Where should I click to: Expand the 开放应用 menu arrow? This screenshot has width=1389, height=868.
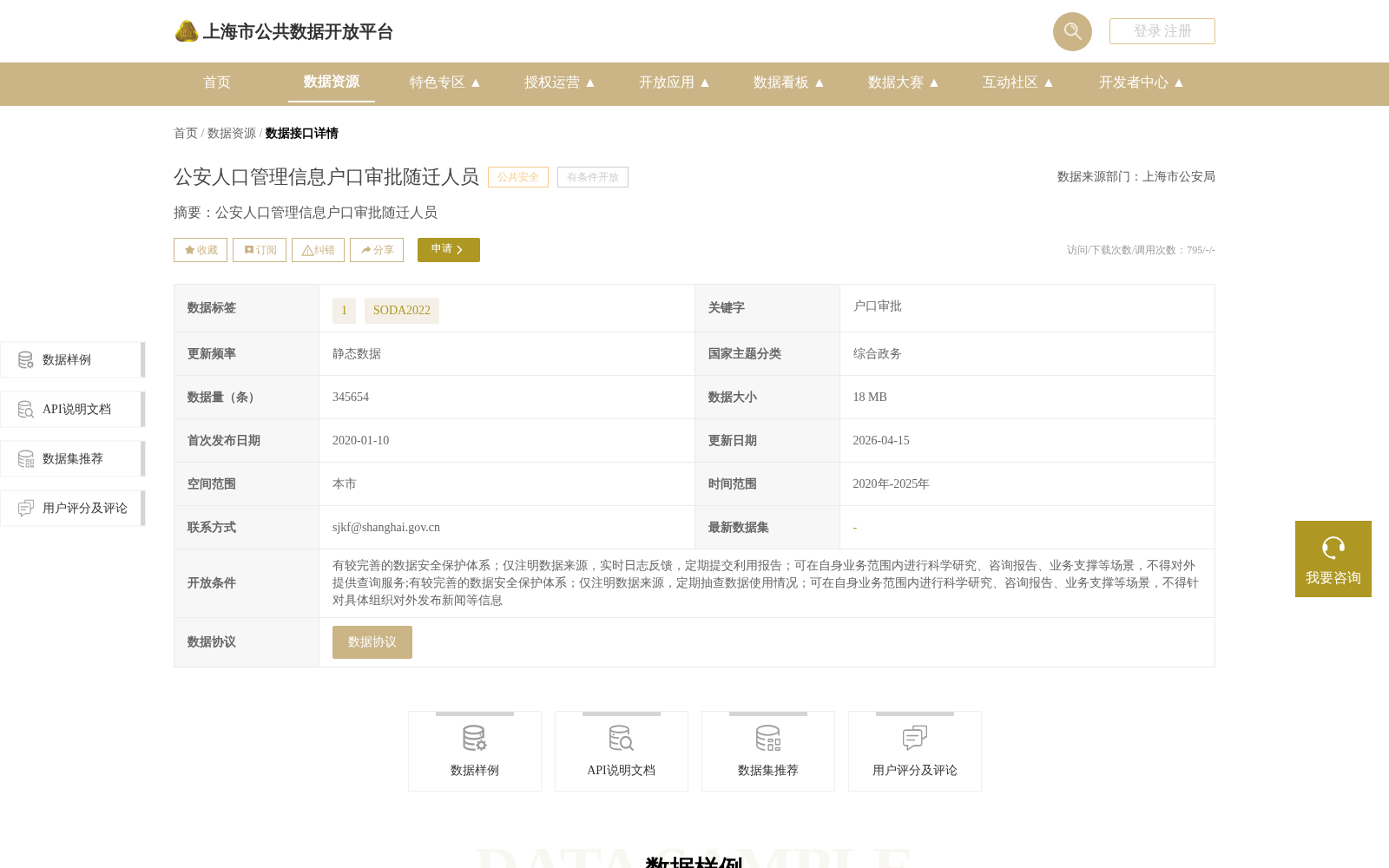click(x=705, y=82)
